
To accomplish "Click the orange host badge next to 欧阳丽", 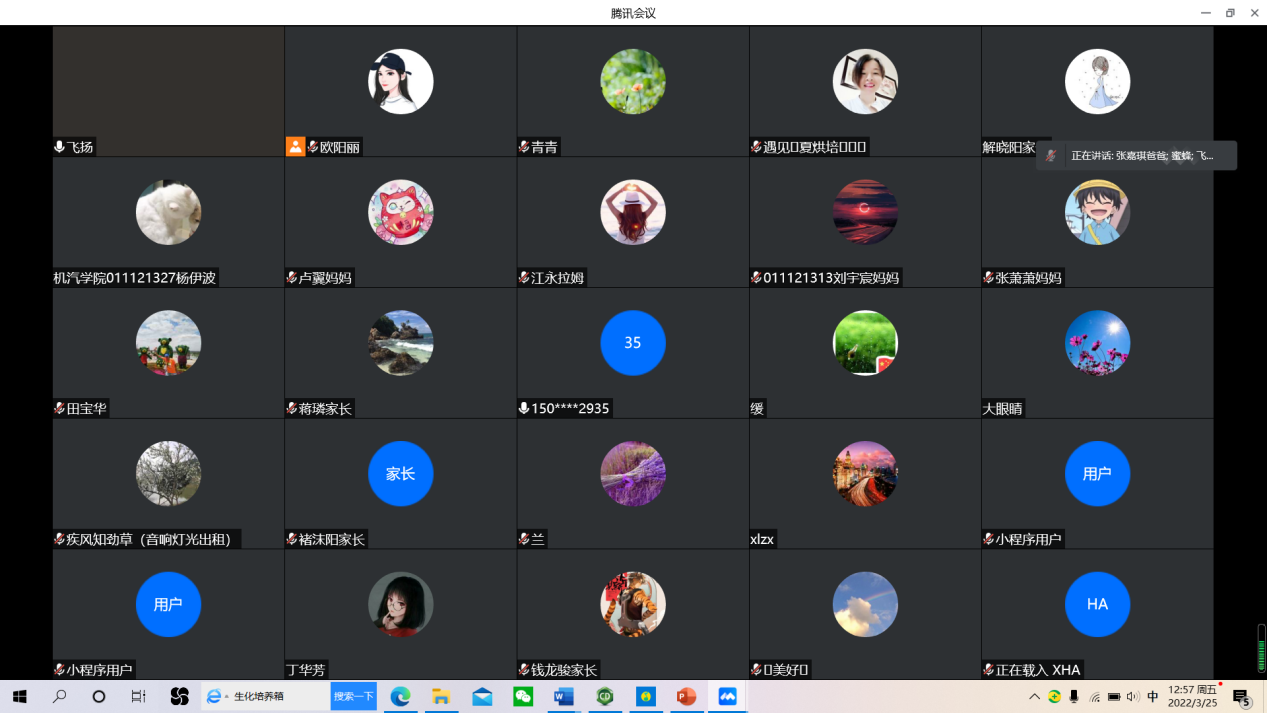I will [295, 147].
